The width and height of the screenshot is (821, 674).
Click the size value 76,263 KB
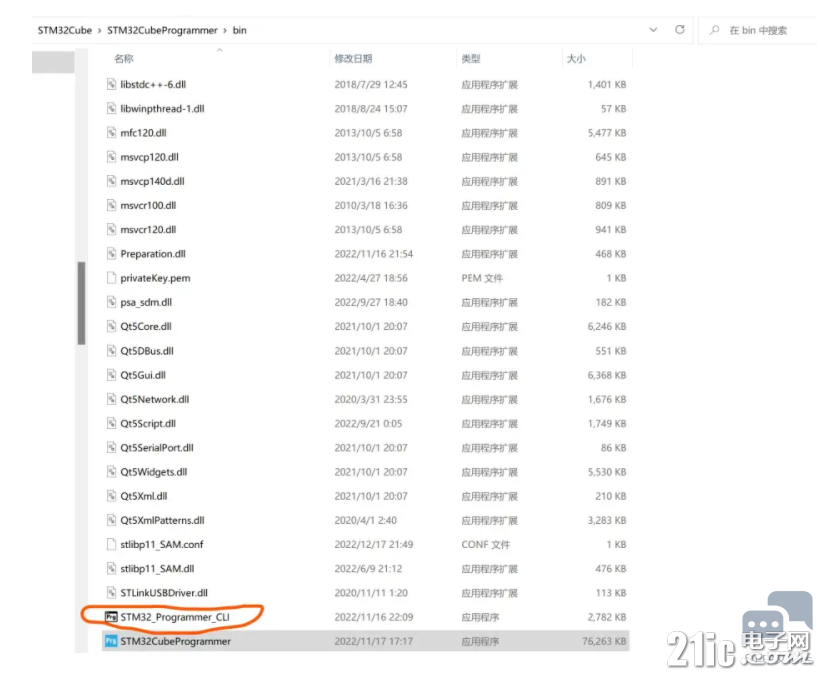tap(604, 641)
